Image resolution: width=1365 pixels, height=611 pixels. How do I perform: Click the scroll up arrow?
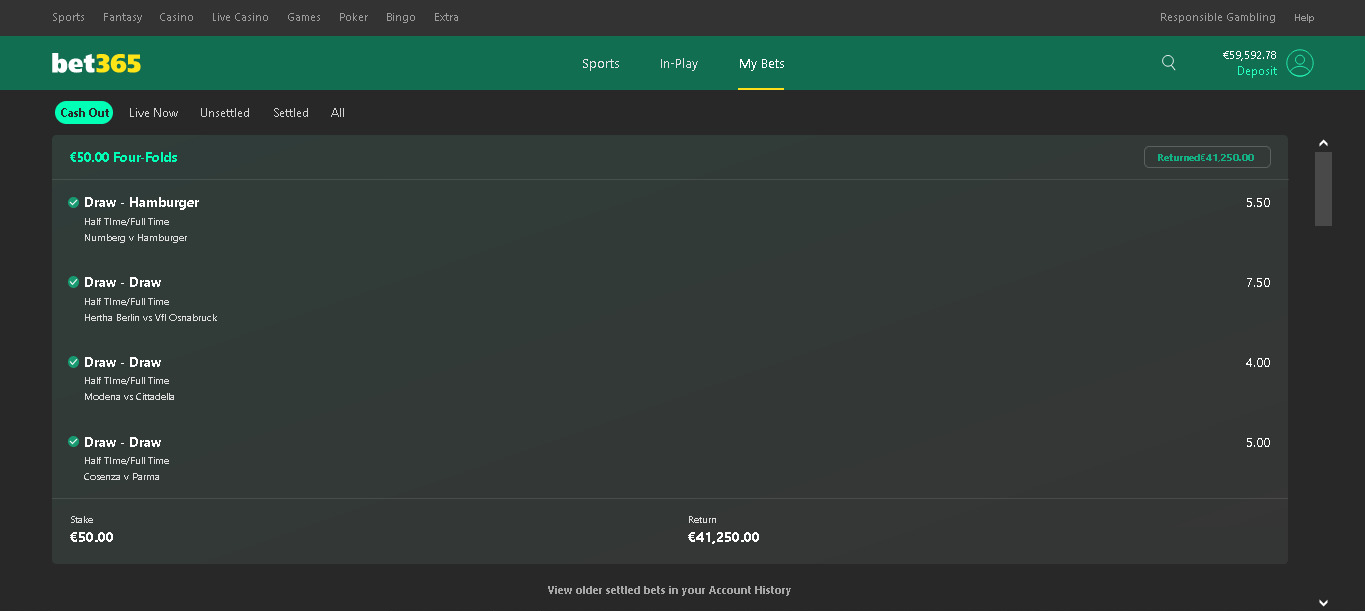tap(1323, 143)
